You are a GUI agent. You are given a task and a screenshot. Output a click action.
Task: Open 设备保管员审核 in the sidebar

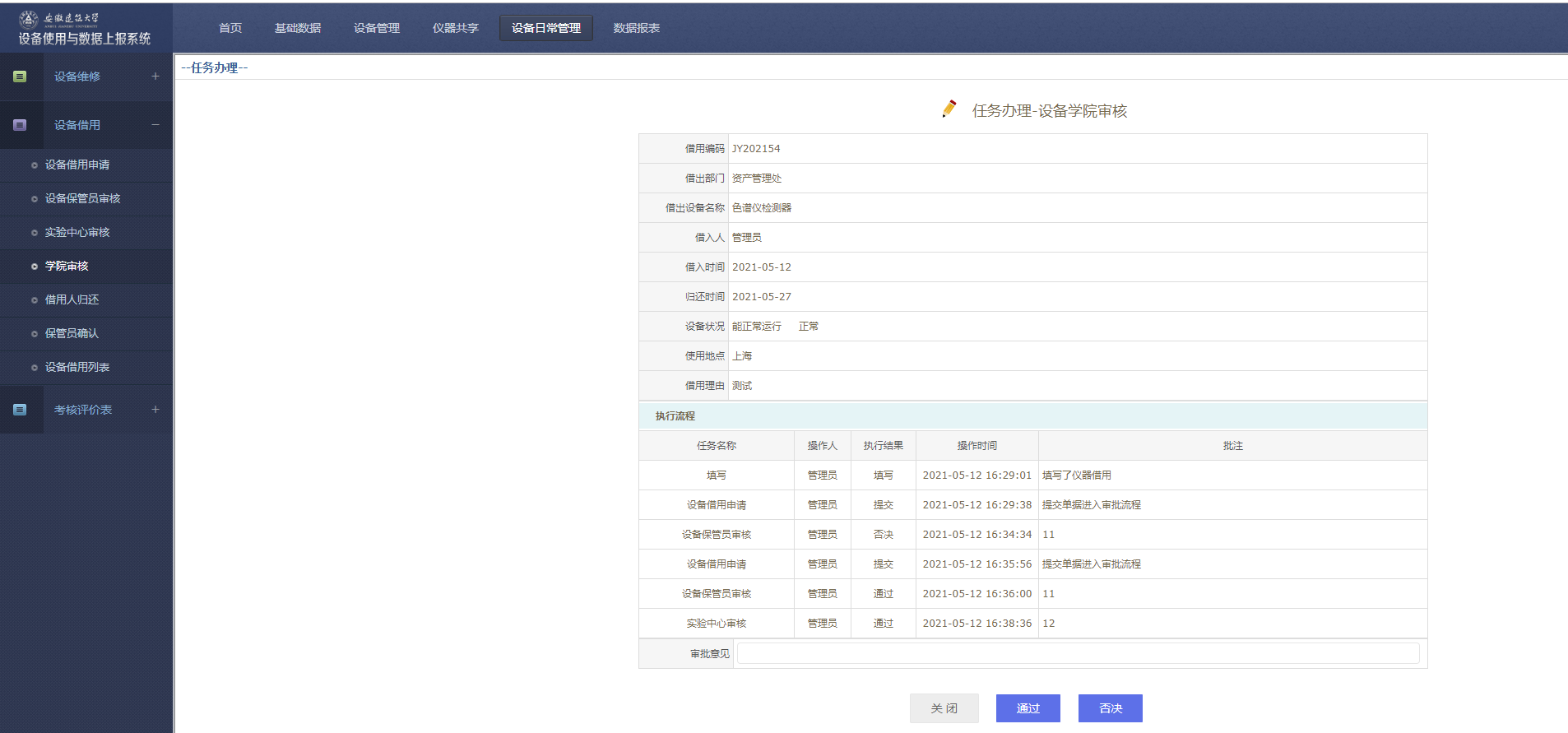pos(82,198)
